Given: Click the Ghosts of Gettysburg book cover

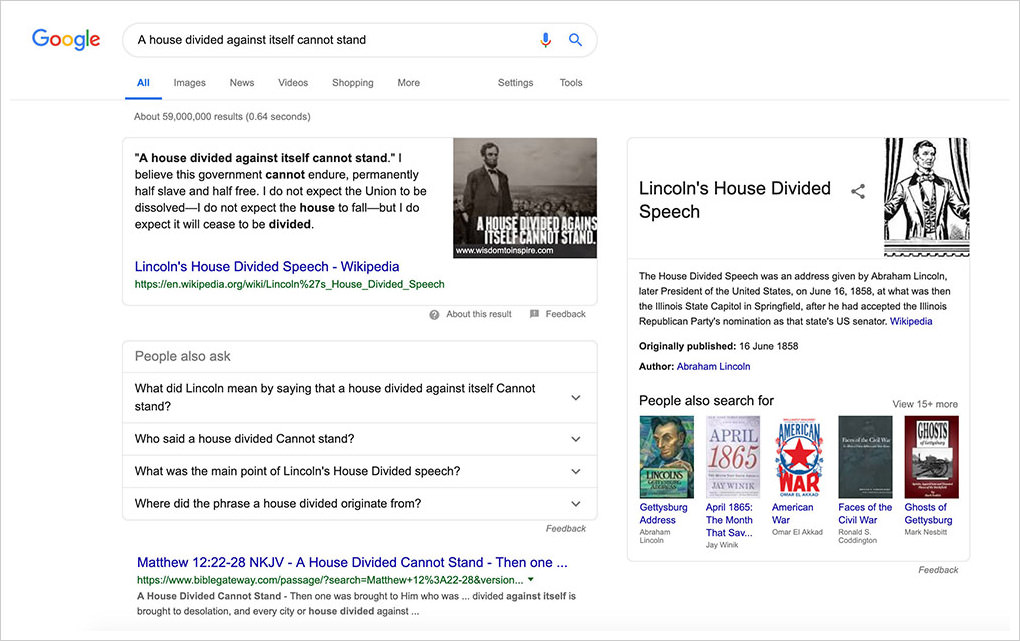Looking at the screenshot, I should [x=932, y=457].
